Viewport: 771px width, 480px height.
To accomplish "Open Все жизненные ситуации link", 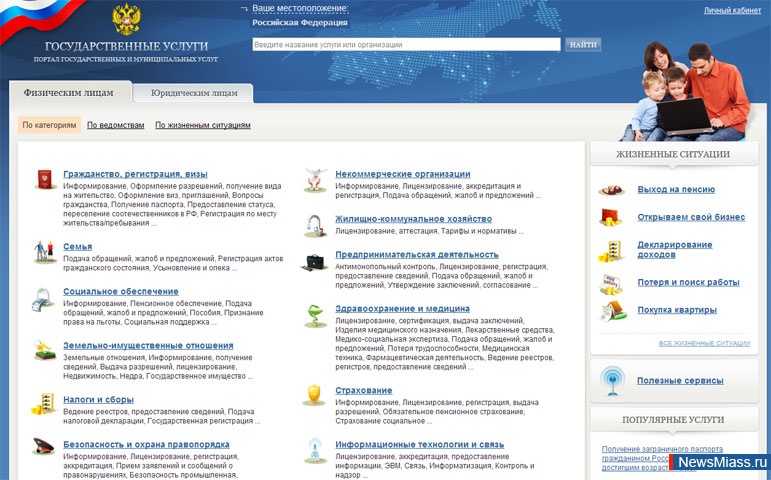I will [x=704, y=343].
